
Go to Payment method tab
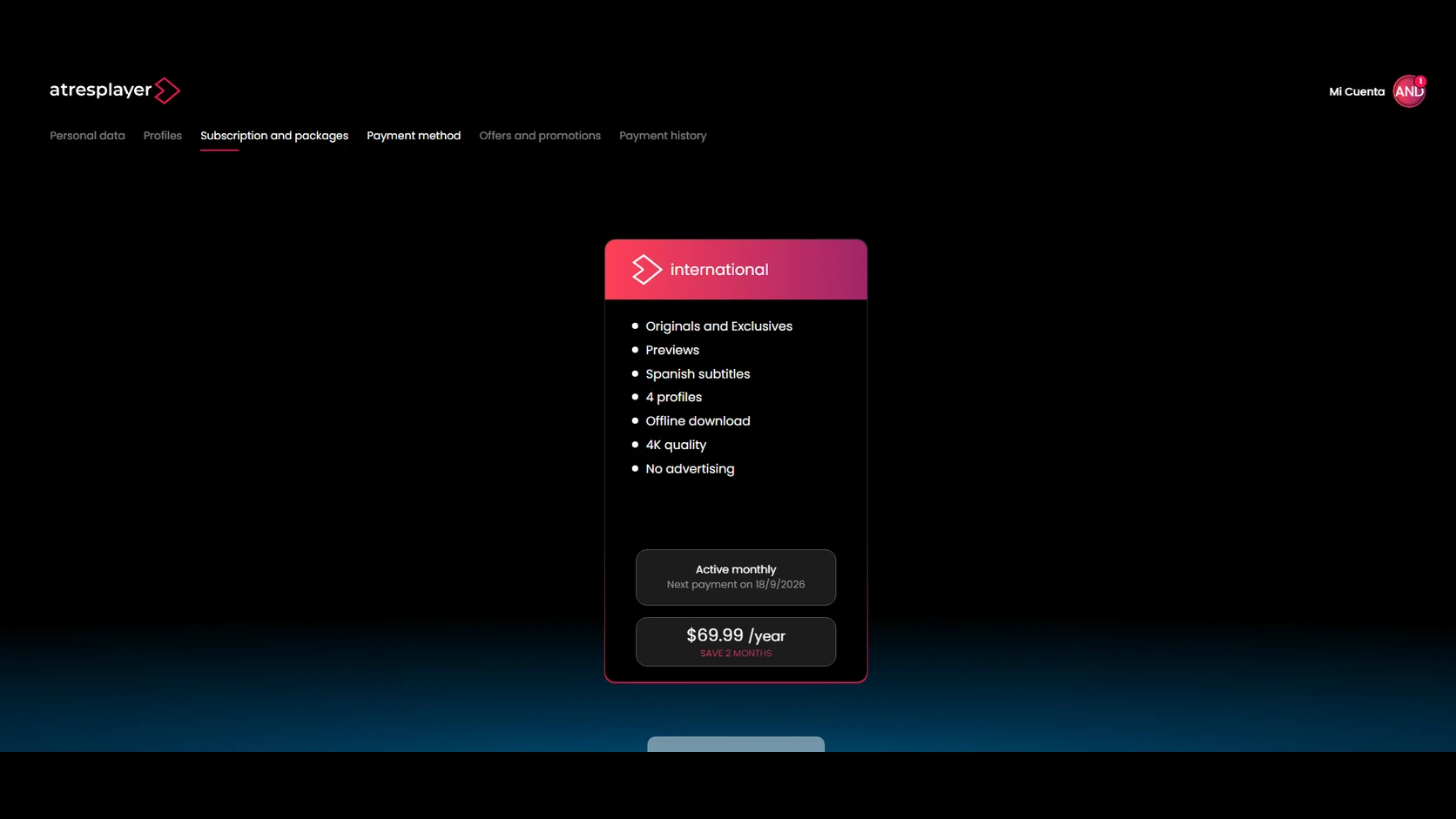[x=414, y=136]
